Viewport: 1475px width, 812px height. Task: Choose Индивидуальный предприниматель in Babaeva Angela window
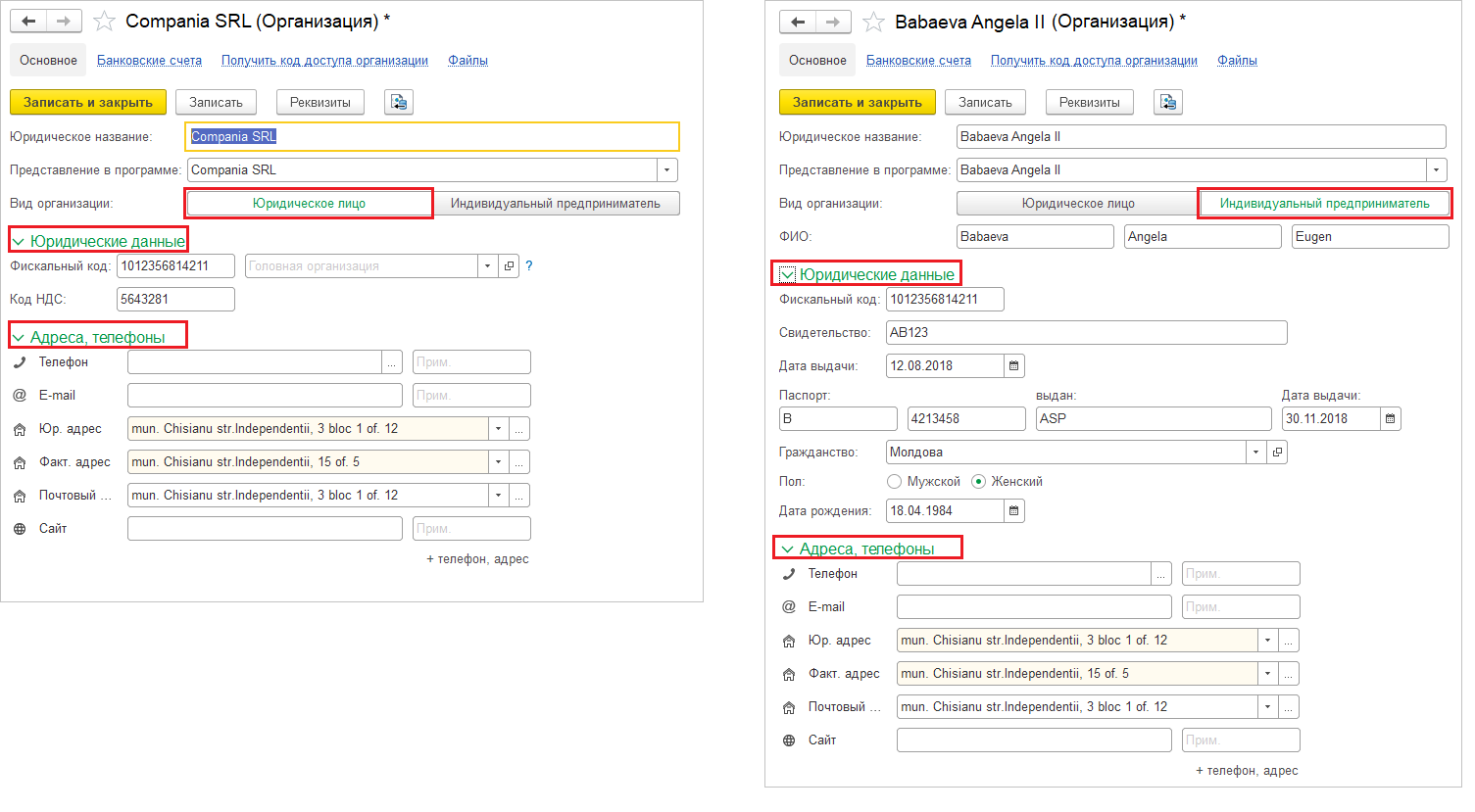(x=1325, y=204)
